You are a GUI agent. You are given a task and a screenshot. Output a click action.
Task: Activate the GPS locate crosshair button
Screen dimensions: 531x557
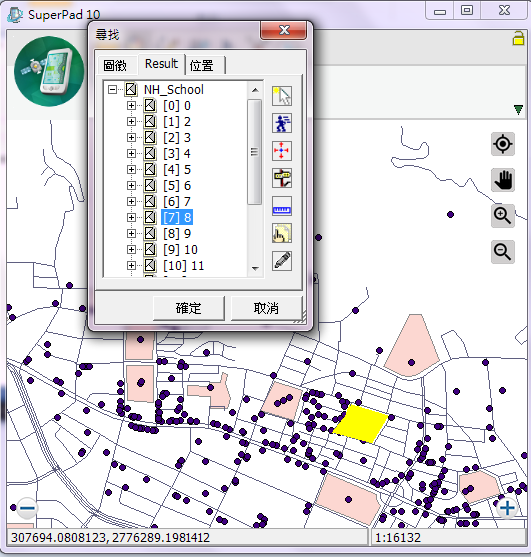pyautogui.click(x=503, y=144)
